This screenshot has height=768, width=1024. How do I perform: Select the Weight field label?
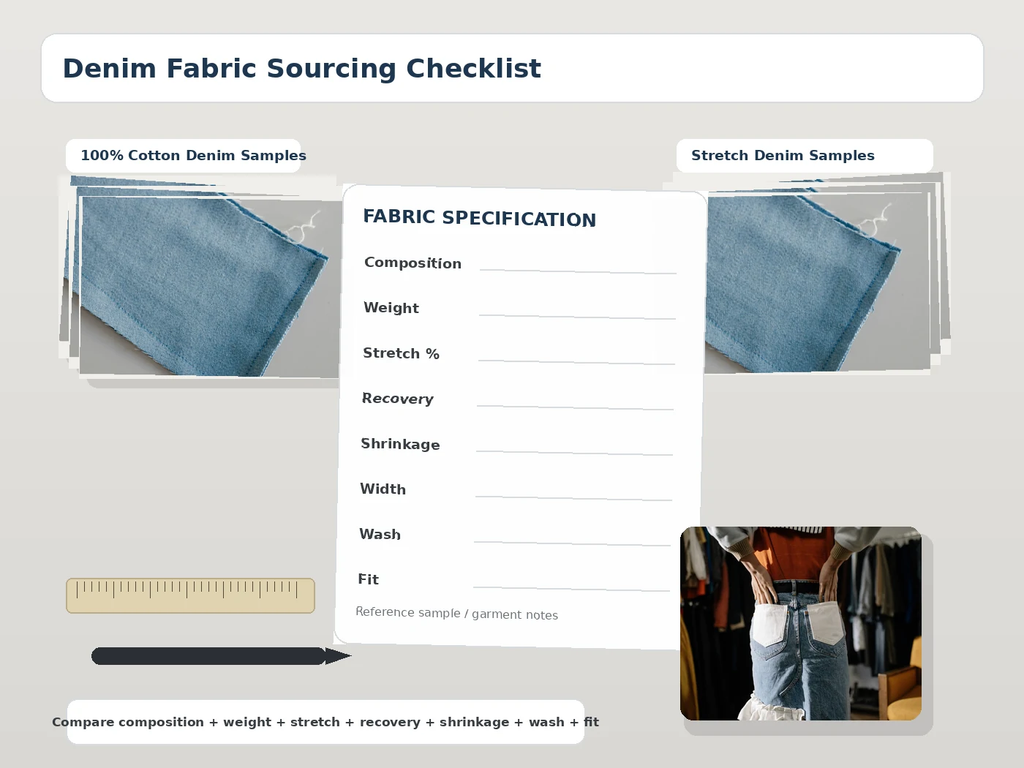click(x=391, y=308)
